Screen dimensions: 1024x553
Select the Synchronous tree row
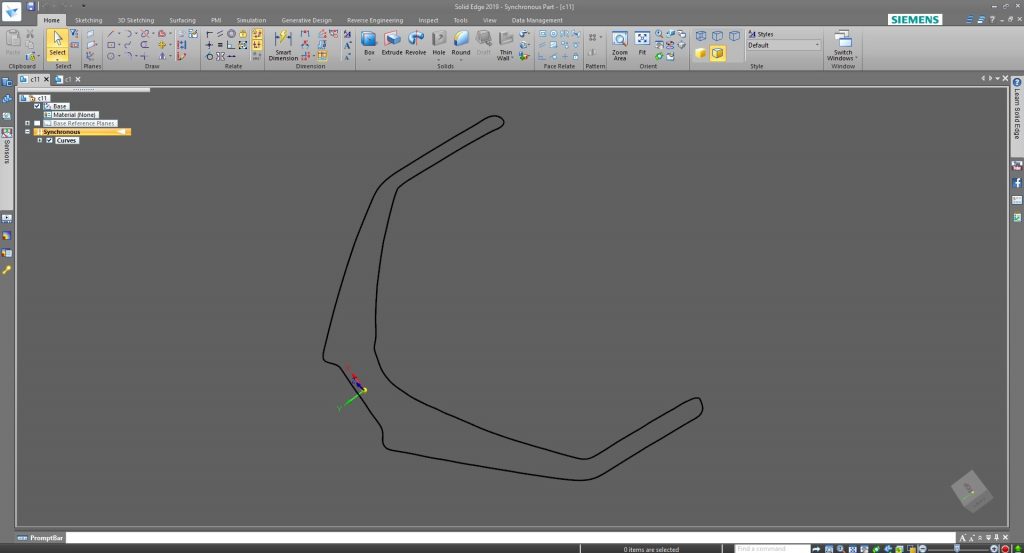click(x=82, y=132)
